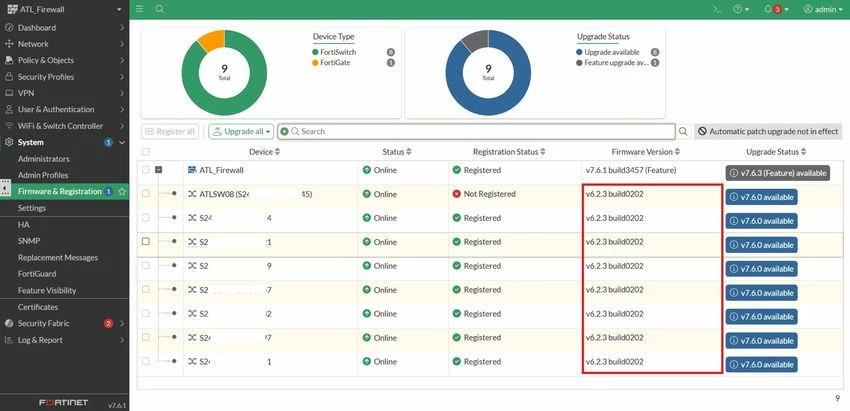Open the Network menu
This screenshot has width=850, height=411.
click(x=65, y=44)
